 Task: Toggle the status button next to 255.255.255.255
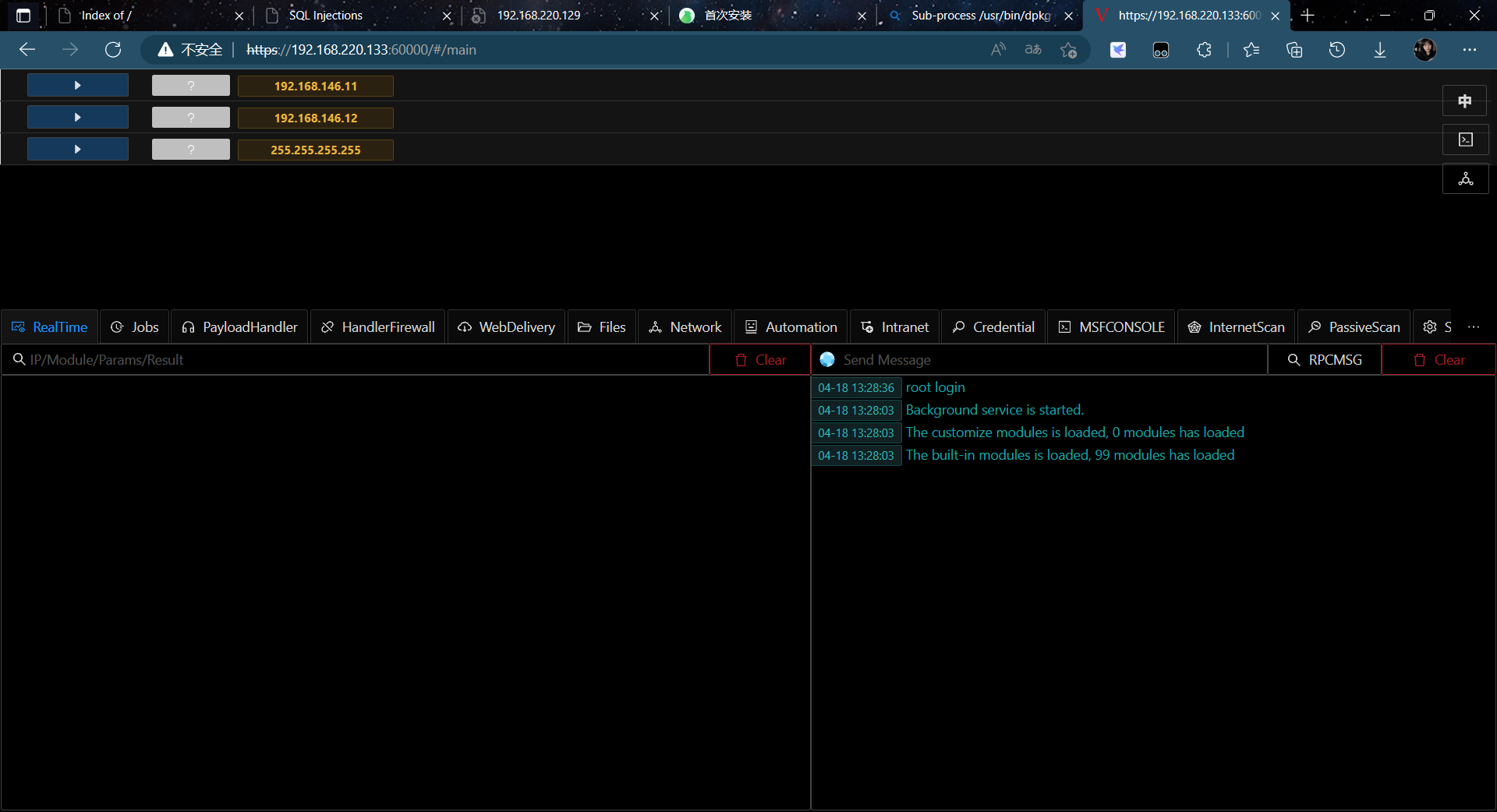tap(190, 149)
